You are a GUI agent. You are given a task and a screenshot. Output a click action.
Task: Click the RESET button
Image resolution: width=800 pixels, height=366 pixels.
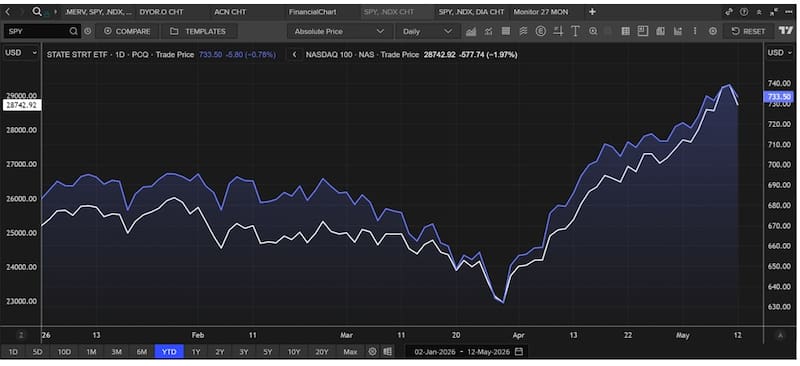(749, 31)
